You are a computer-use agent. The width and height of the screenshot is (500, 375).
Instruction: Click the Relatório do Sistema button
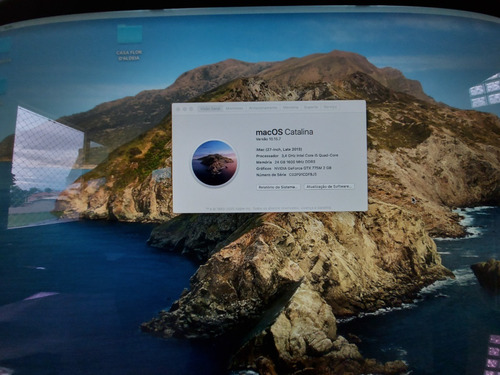click(x=278, y=187)
